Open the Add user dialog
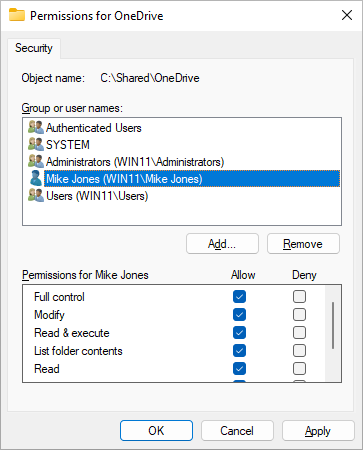Image resolution: width=363 pixels, height=450 pixels. pyautogui.click(x=222, y=244)
